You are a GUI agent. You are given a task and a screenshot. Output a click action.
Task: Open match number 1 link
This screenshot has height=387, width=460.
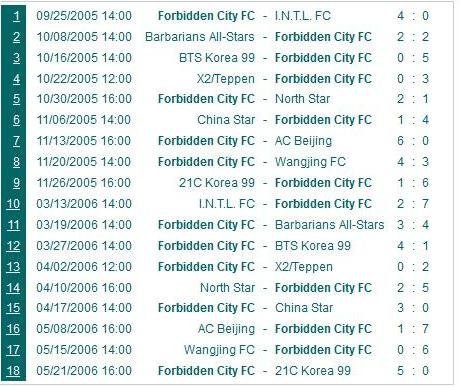coord(16,16)
